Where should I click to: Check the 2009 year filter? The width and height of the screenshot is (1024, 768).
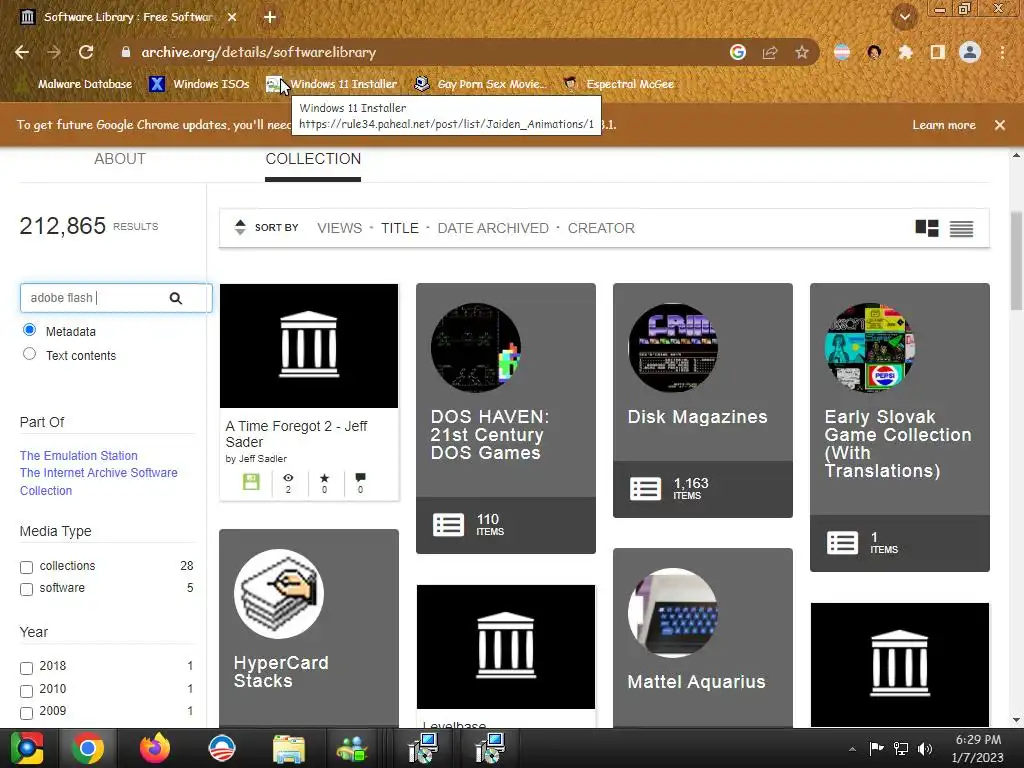click(x=26, y=713)
